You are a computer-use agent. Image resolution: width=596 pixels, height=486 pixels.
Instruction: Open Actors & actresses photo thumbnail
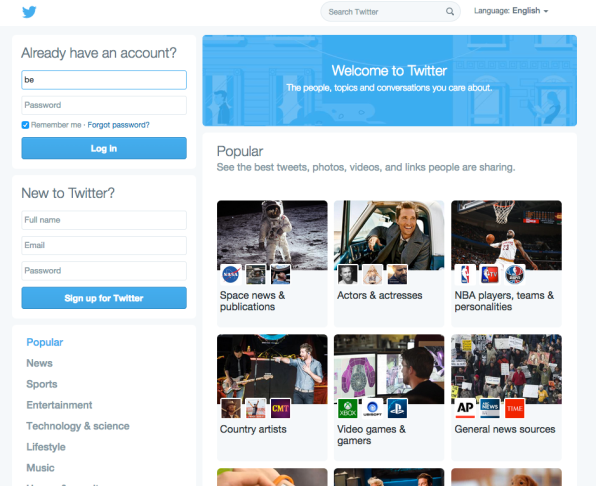point(389,235)
